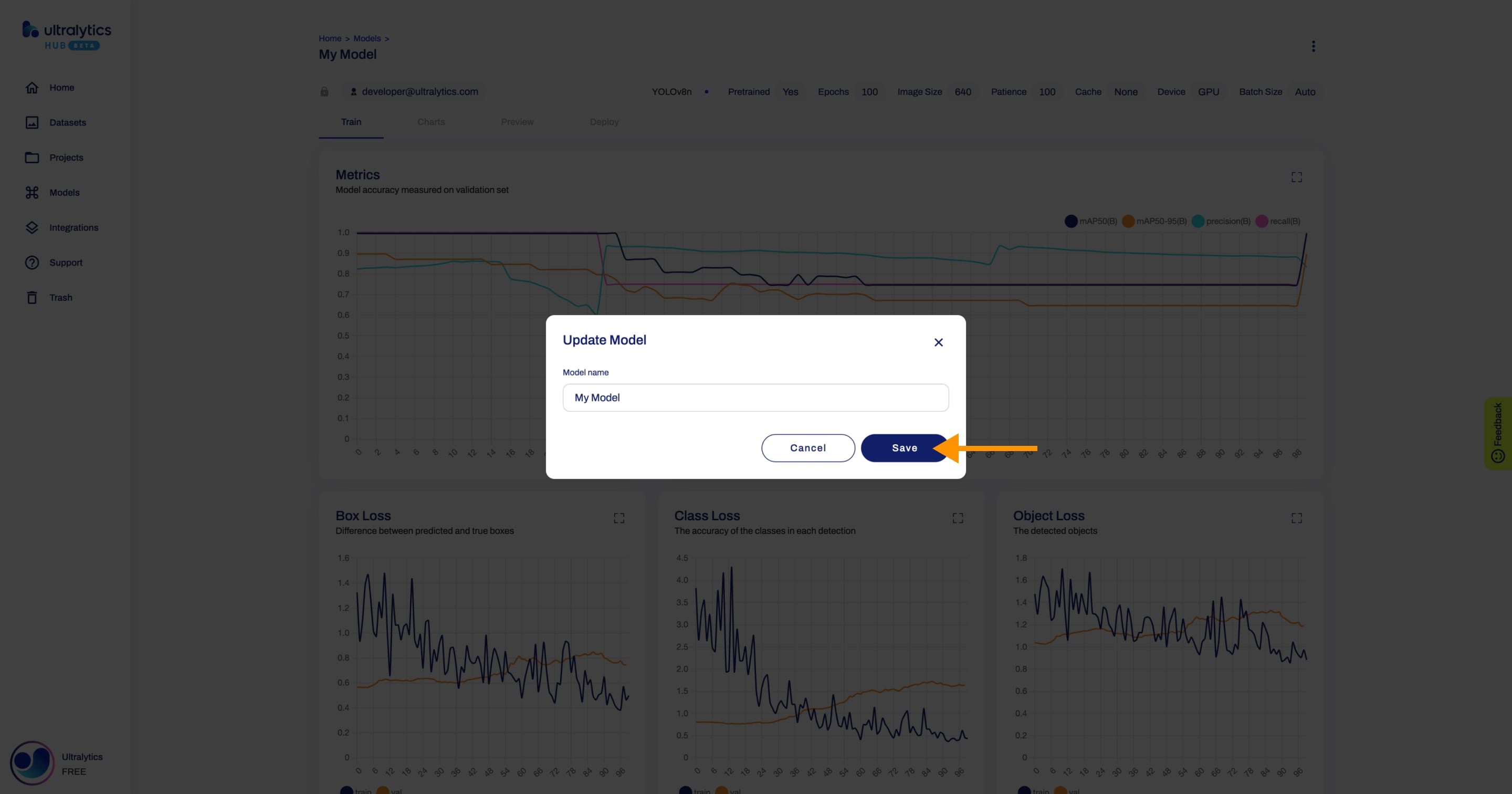Screen dimensions: 1512x794
Task: Select the Charts tab
Action: click(430, 122)
